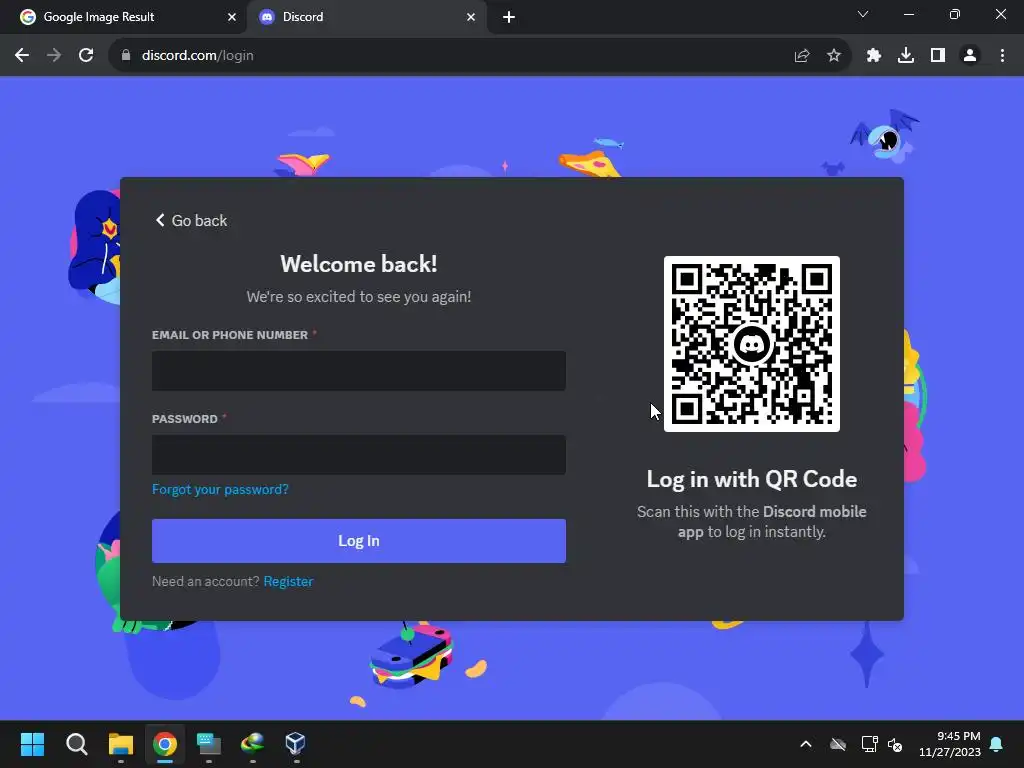Expand the tab search dropdown arrow
Image resolution: width=1024 pixels, height=768 pixels.
[863, 14]
